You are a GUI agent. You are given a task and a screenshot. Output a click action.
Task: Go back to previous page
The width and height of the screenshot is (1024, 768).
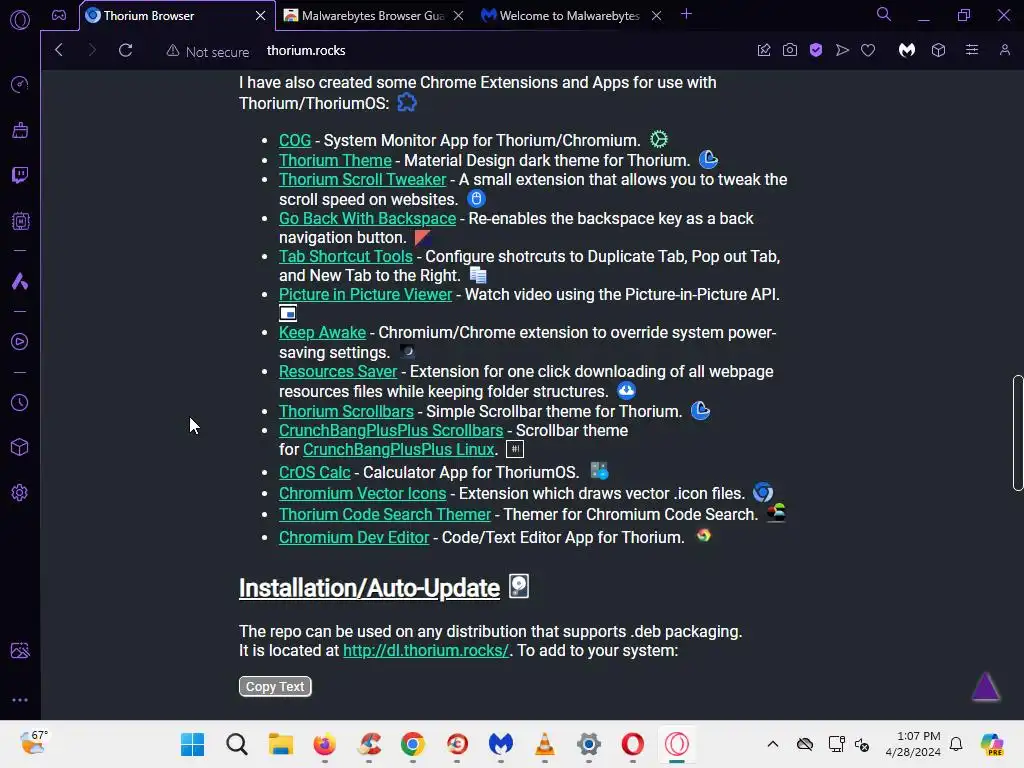coord(59,50)
